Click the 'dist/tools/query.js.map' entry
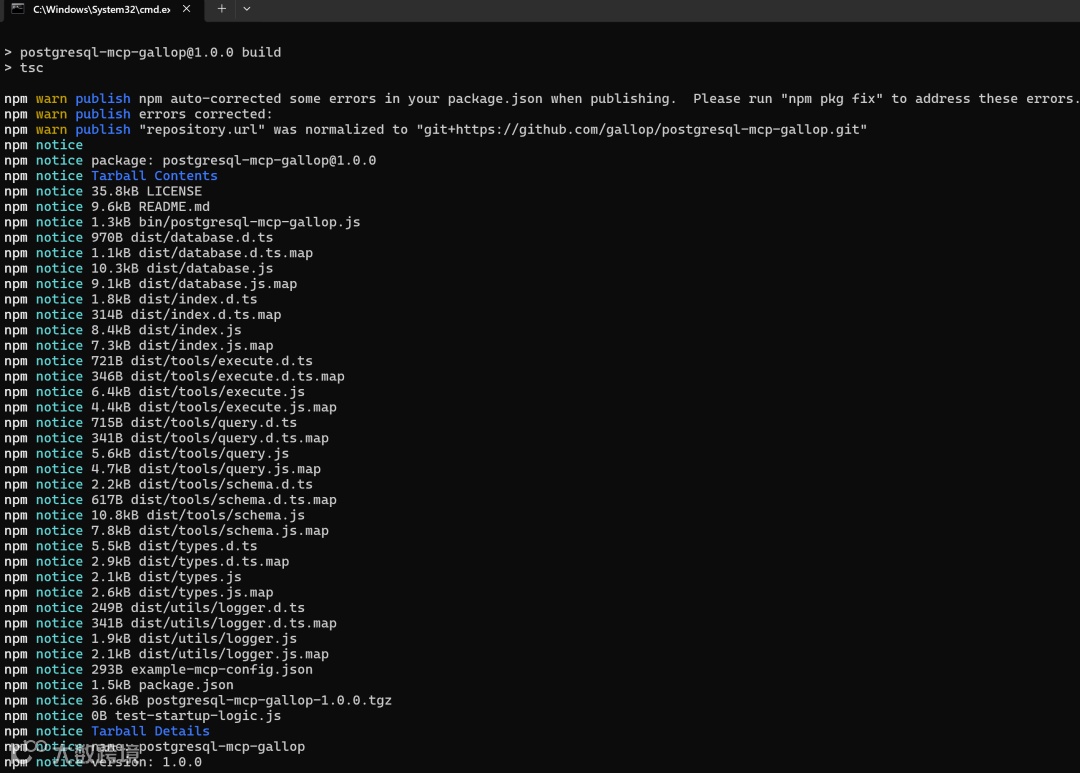Viewport: 1080px width, 773px height. click(x=230, y=469)
